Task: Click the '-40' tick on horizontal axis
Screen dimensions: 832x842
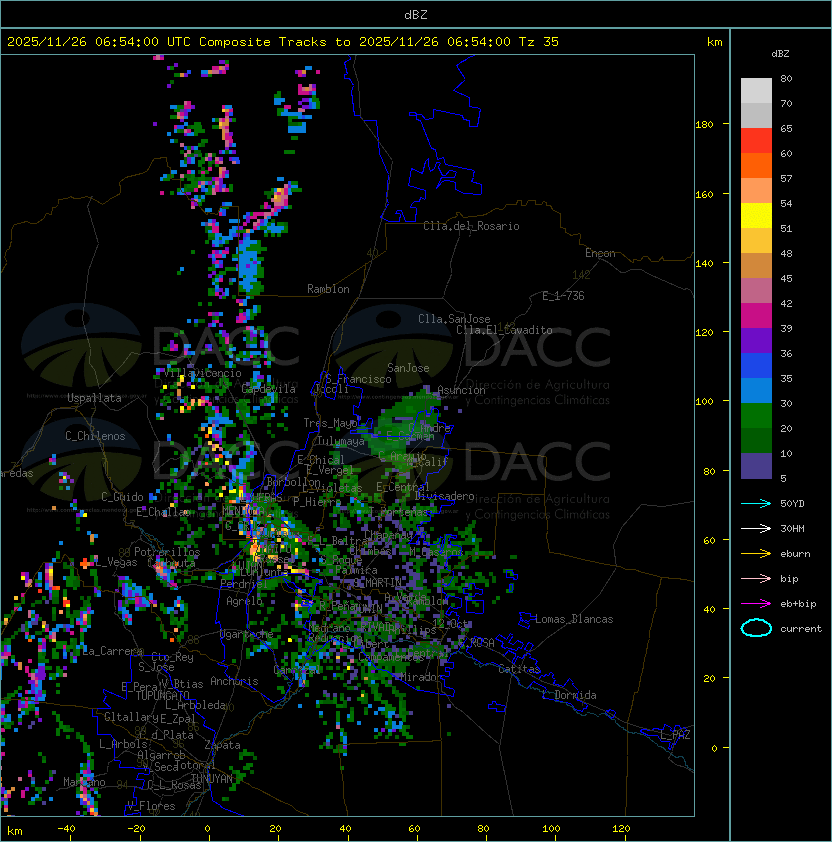Action: tap(66, 829)
